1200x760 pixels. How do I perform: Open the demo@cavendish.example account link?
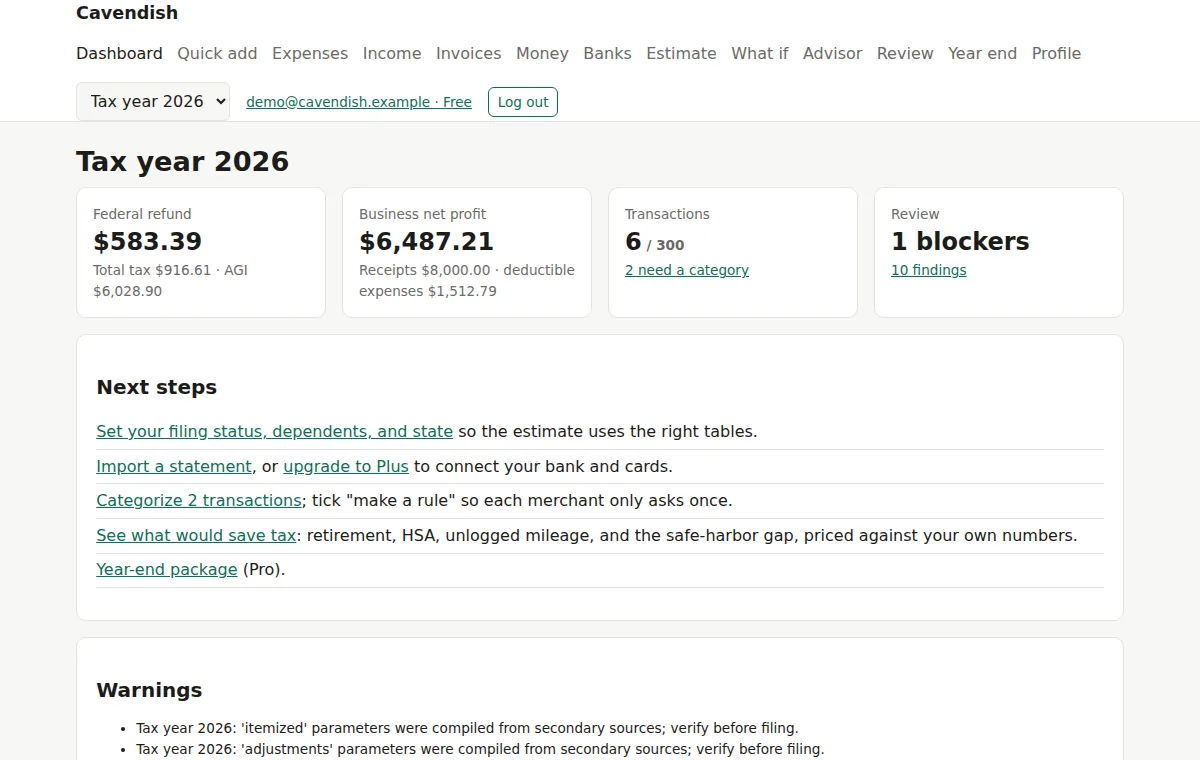pos(359,102)
